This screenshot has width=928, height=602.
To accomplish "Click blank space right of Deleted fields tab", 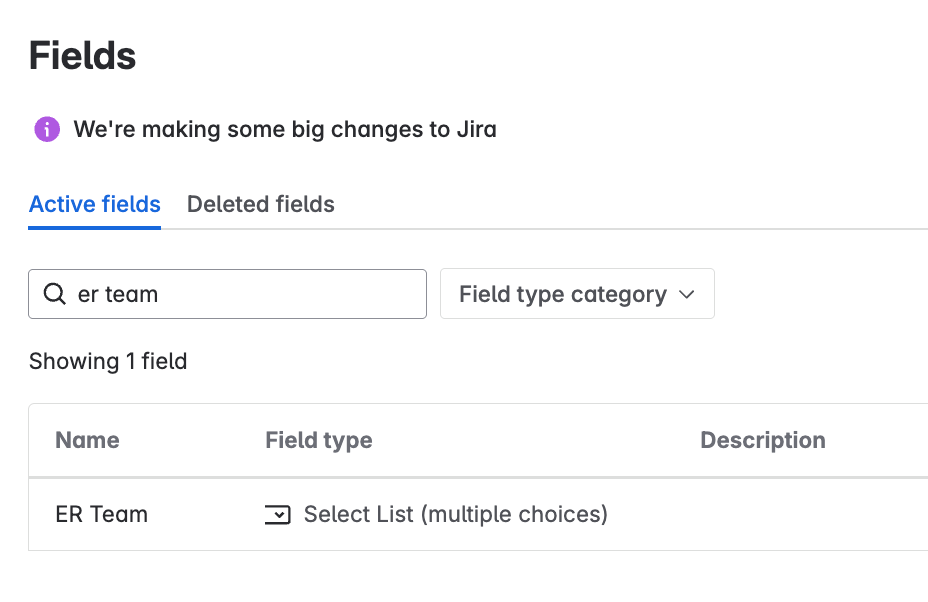I will pos(600,205).
